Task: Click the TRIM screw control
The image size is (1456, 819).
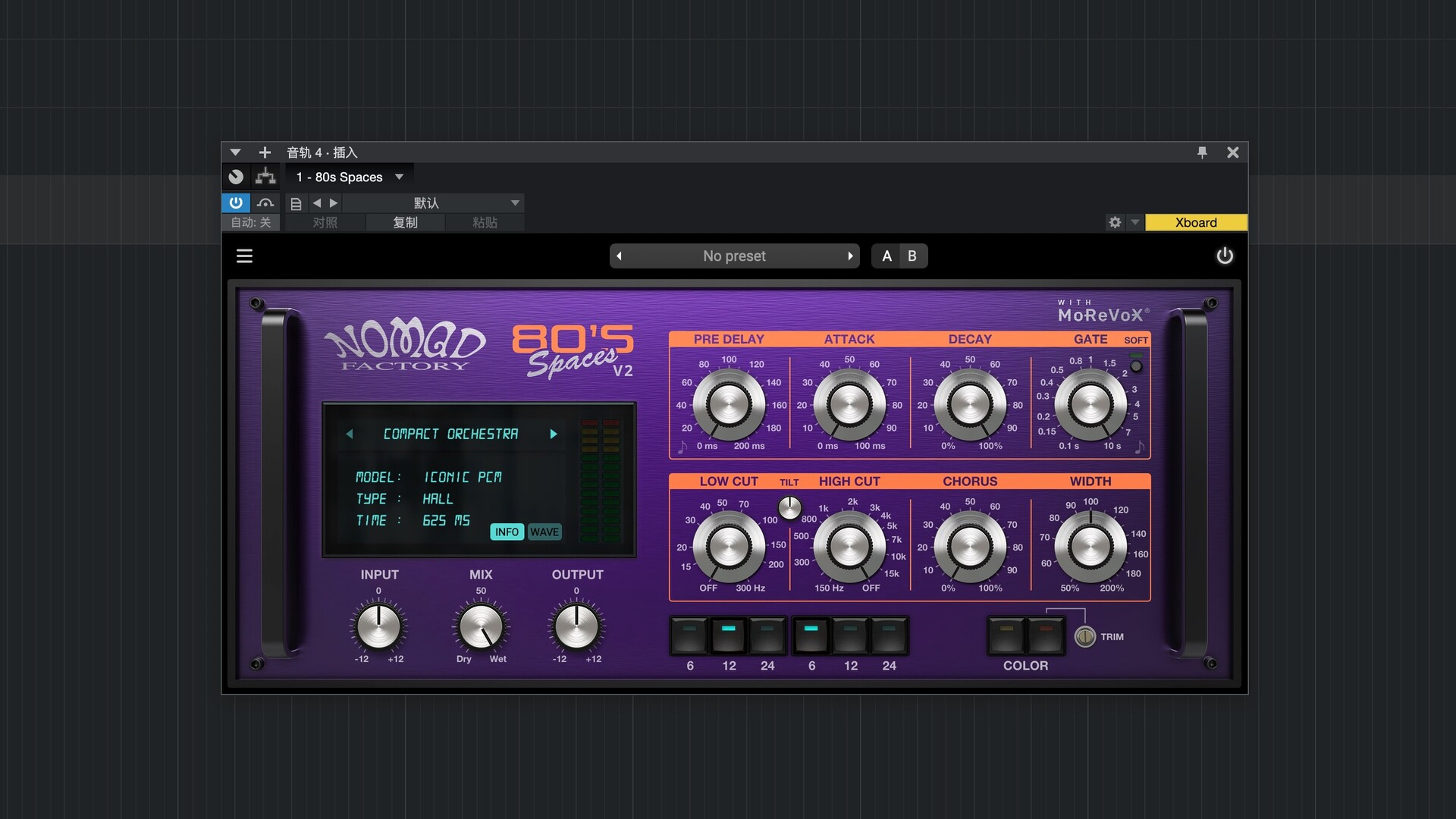Action: coord(1085,636)
